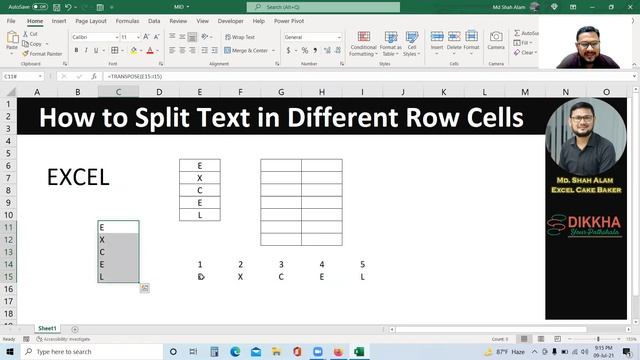Switch to the Data tab
This screenshot has height=360, width=640.
[x=154, y=21]
